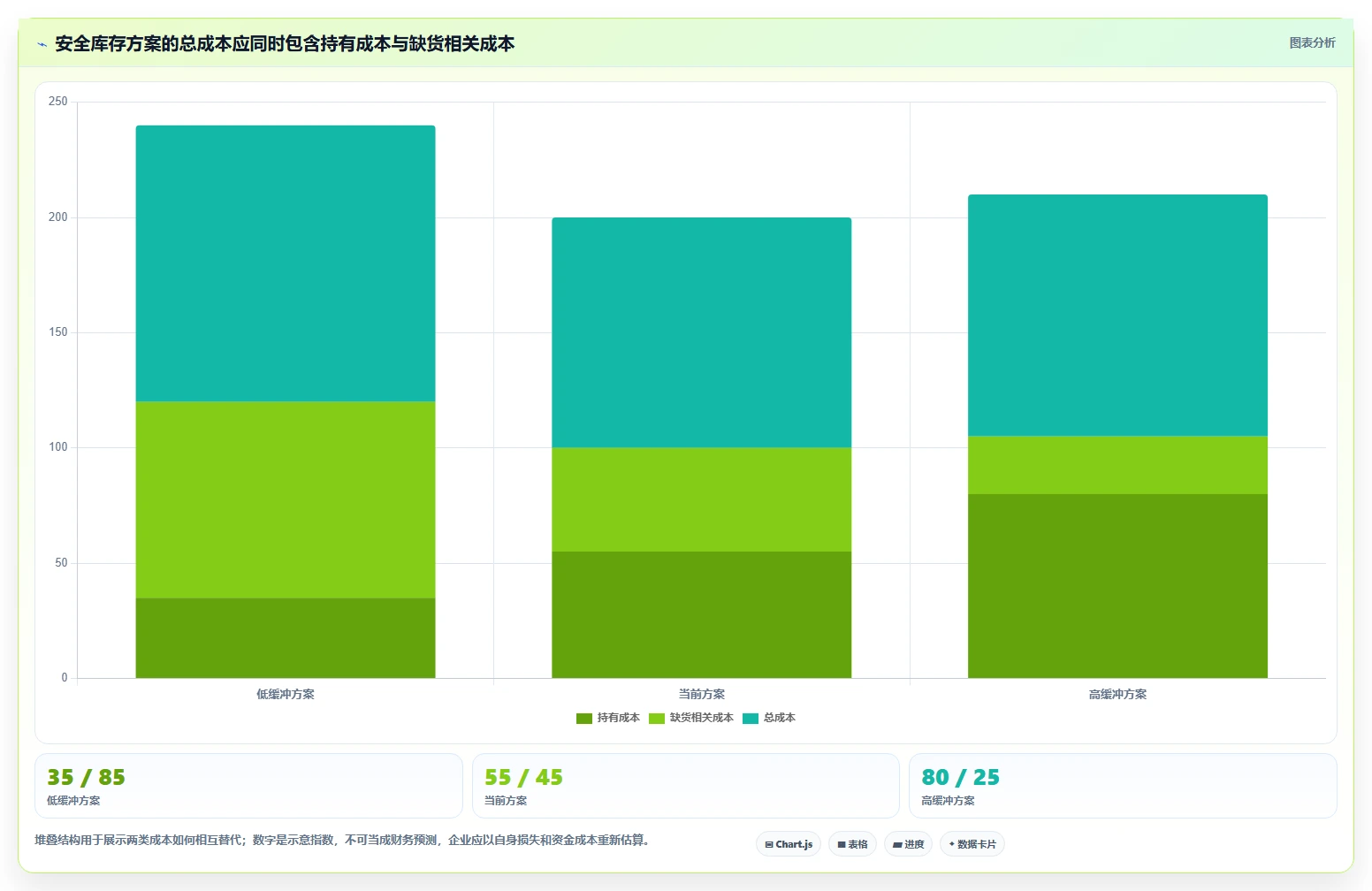Click the 高缓冲方案 total cost bar segment
The image size is (1372, 891).
(1118, 316)
